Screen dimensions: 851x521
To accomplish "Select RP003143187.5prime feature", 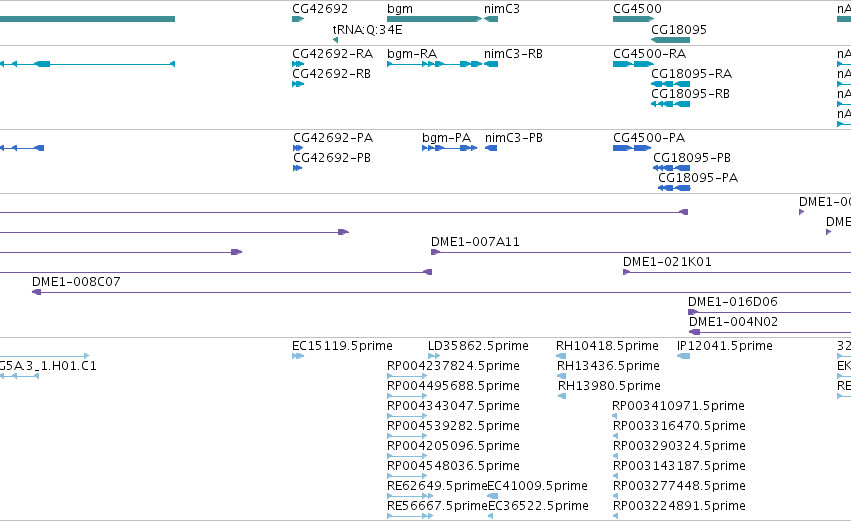I will coord(615,476).
